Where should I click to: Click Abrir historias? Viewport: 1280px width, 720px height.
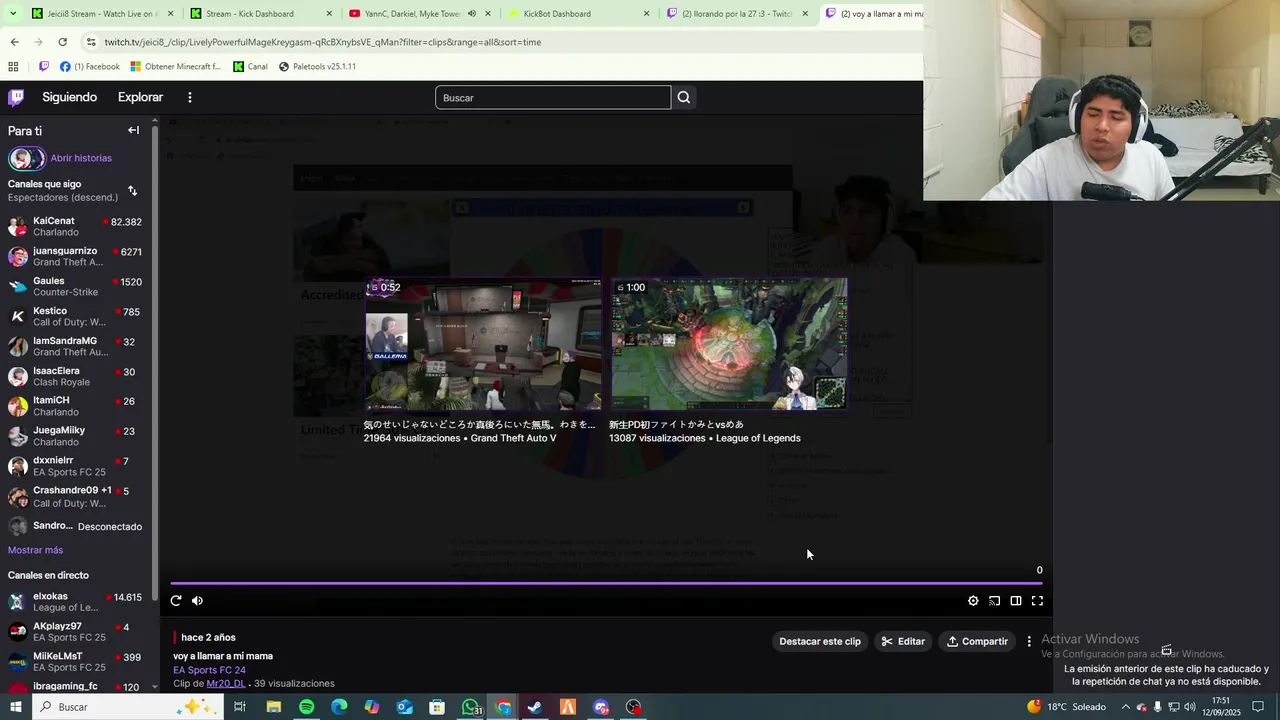click(x=81, y=158)
